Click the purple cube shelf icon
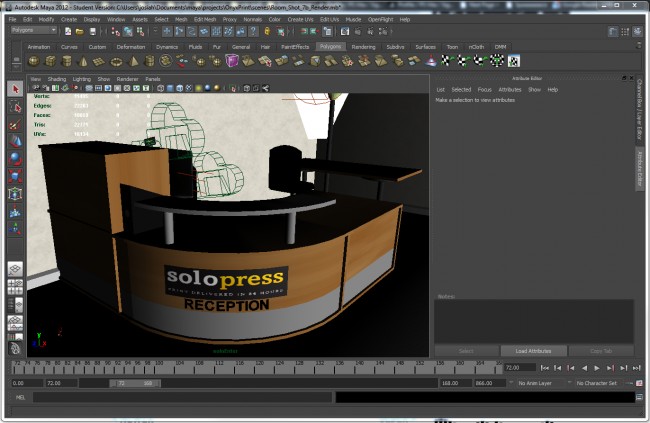The image size is (650, 423). click(232, 61)
